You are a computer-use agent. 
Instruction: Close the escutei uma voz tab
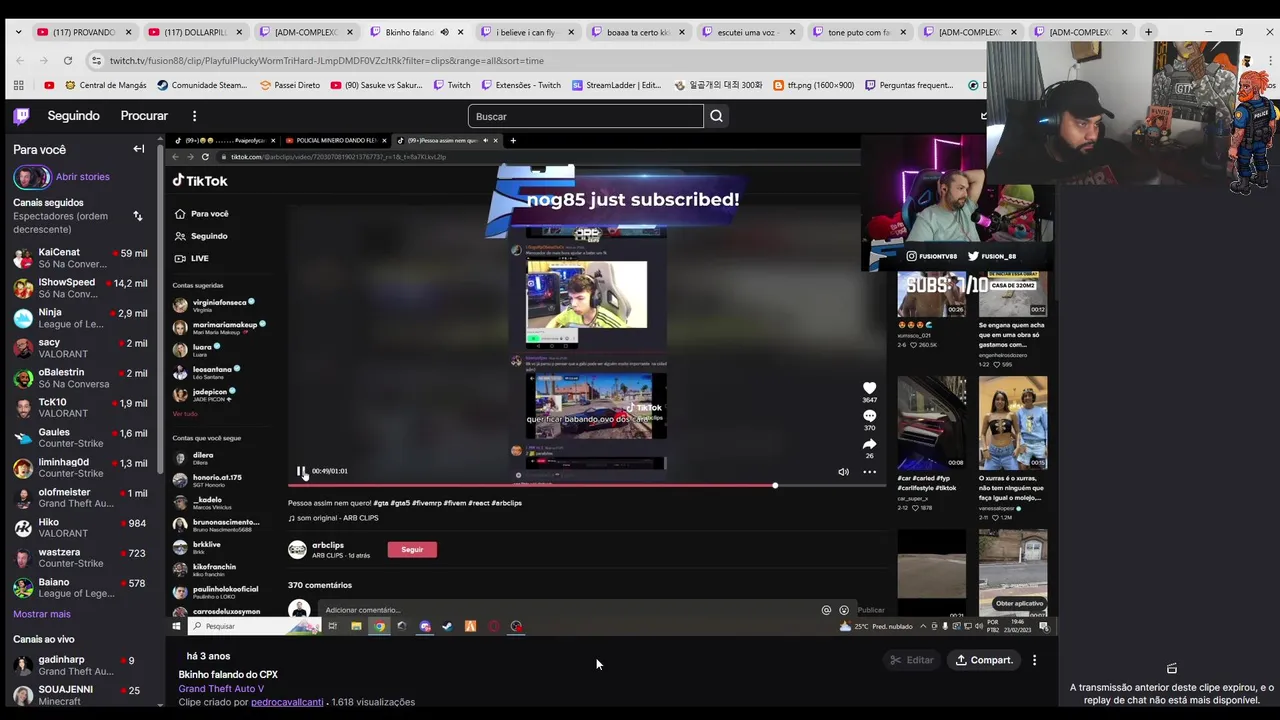tap(792, 32)
